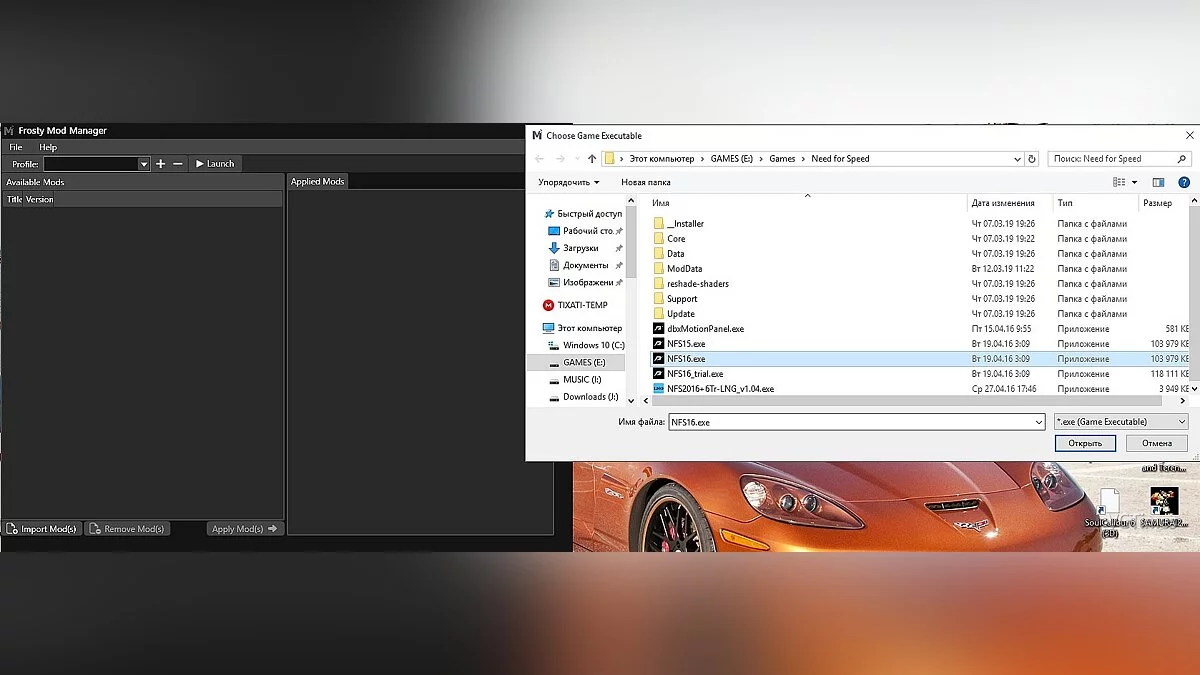Open Help with the blue question mark icon
The image size is (1200, 675).
coord(1184,182)
